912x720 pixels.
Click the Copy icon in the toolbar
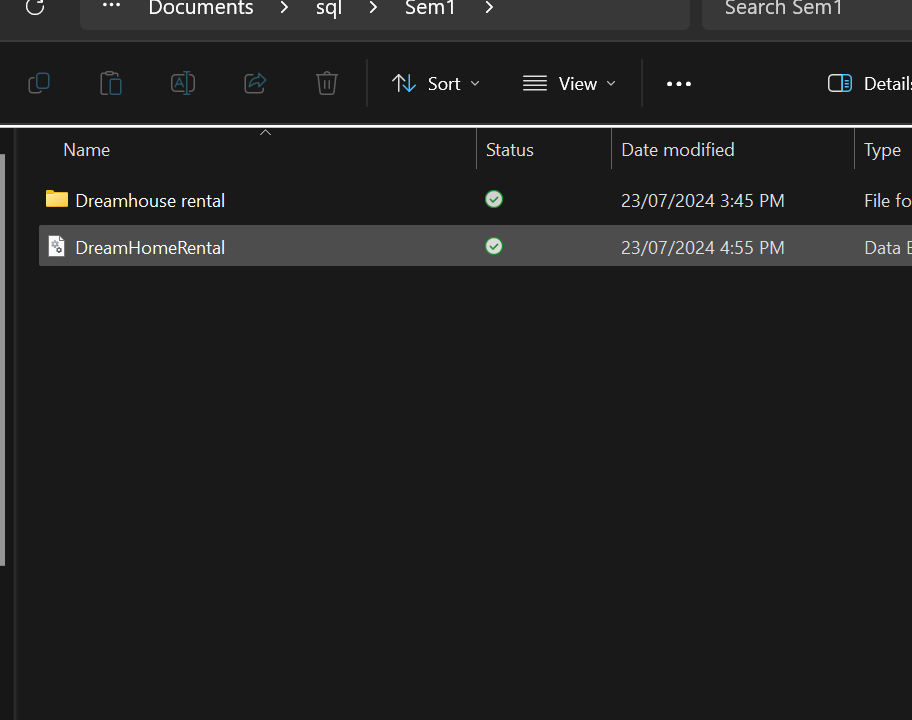[x=39, y=84]
